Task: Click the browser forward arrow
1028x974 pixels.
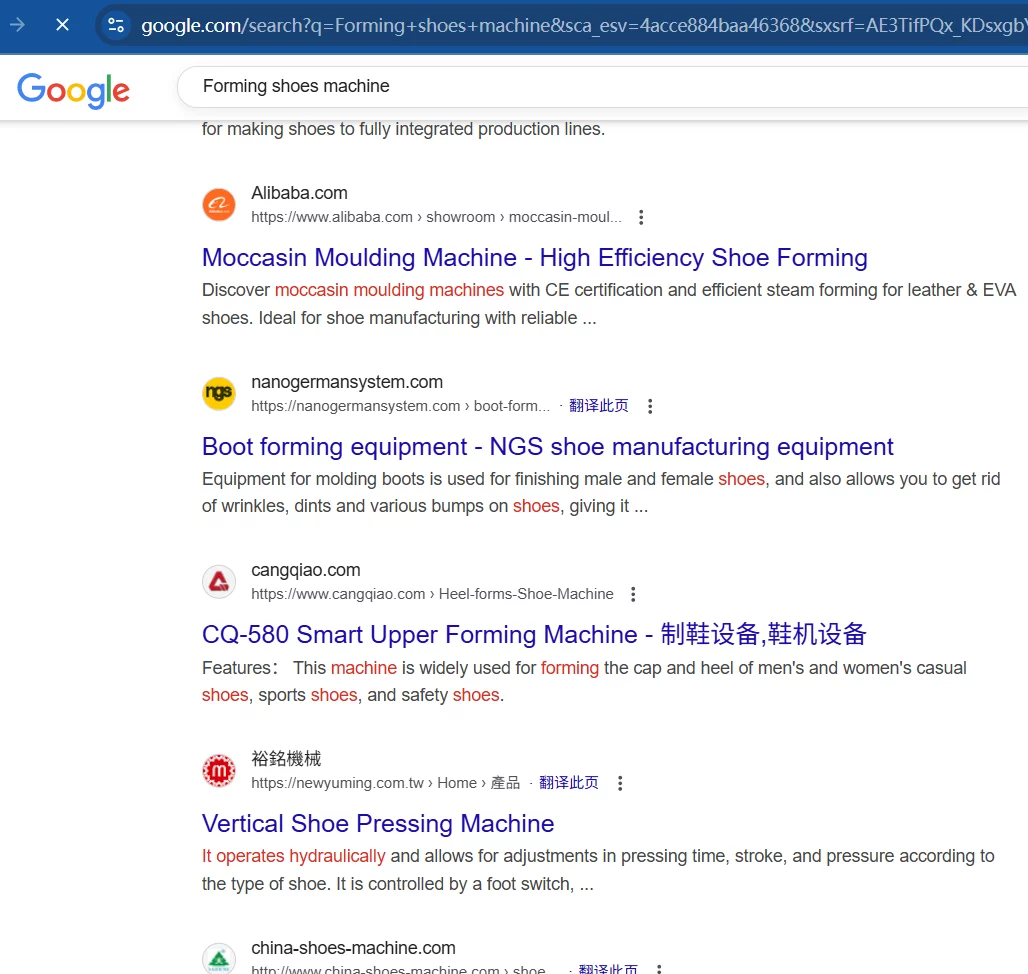Action: point(17,25)
